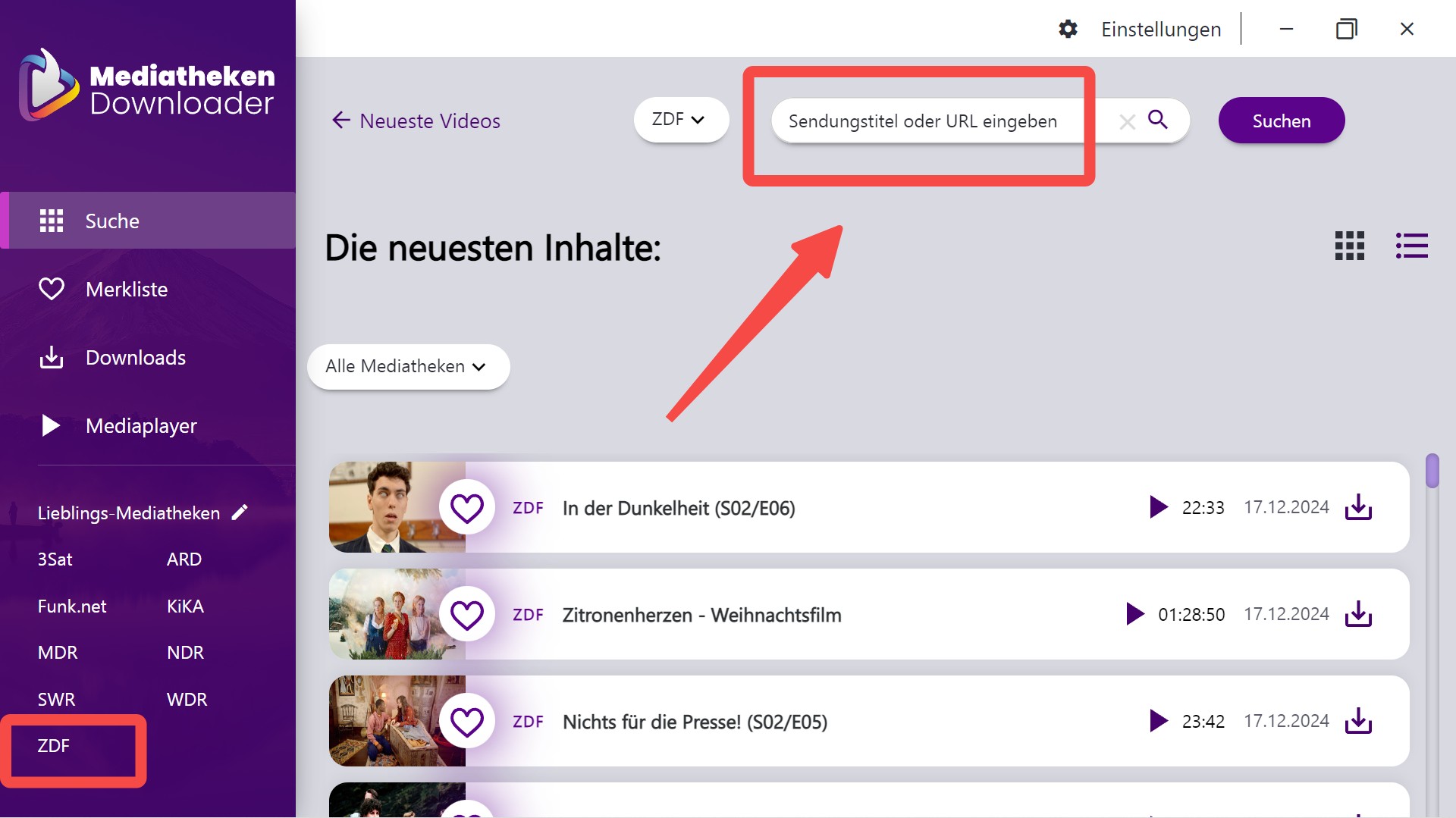Select KiKA Mediathek
The height and width of the screenshot is (818, 1456).
[x=185, y=606]
